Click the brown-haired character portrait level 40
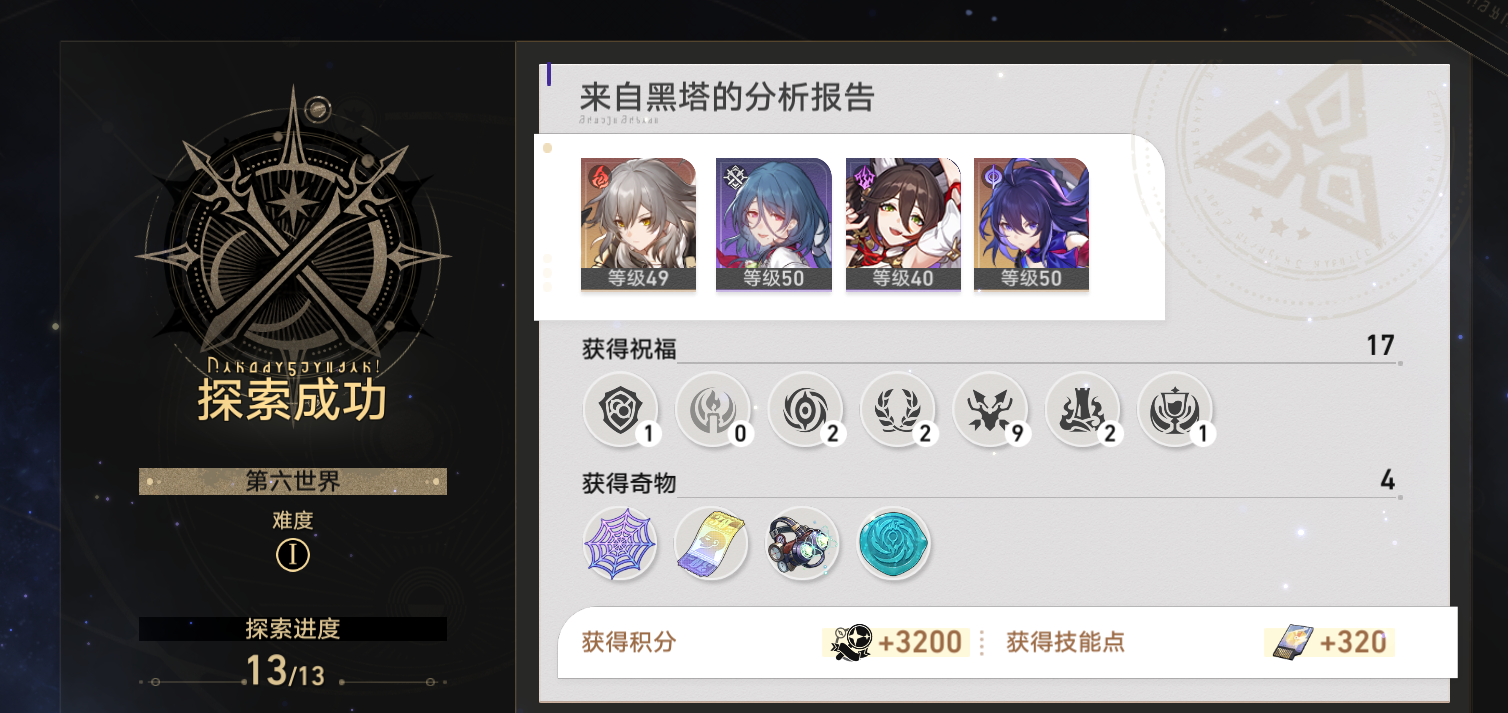The height and width of the screenshot is (713, 1508). tap(903, 224)
